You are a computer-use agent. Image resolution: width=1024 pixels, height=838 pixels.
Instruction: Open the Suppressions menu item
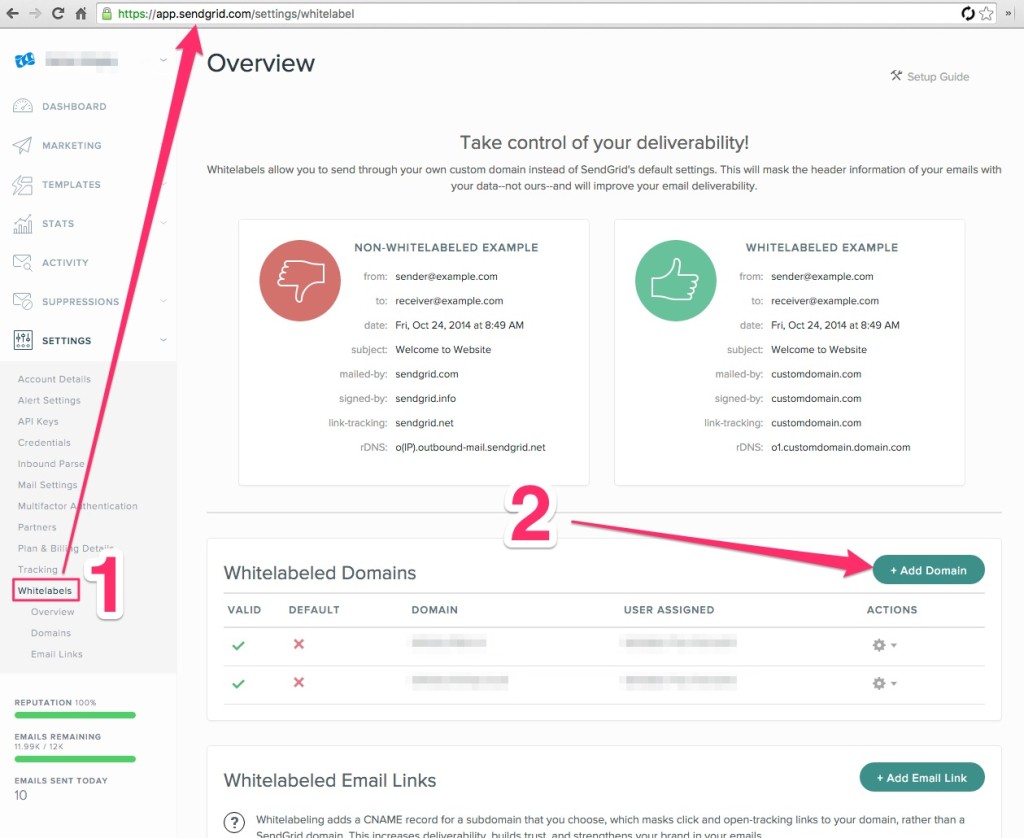click(80, 302)
